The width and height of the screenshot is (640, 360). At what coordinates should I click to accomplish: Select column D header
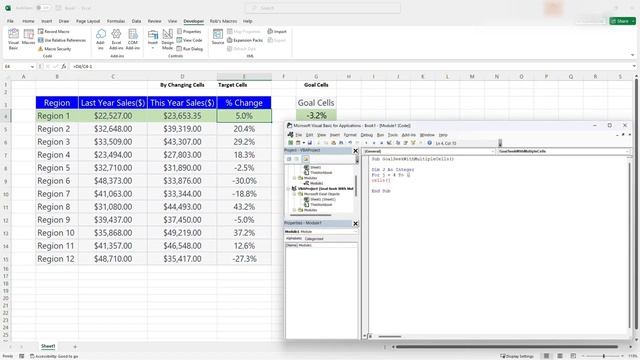[182, 76]
